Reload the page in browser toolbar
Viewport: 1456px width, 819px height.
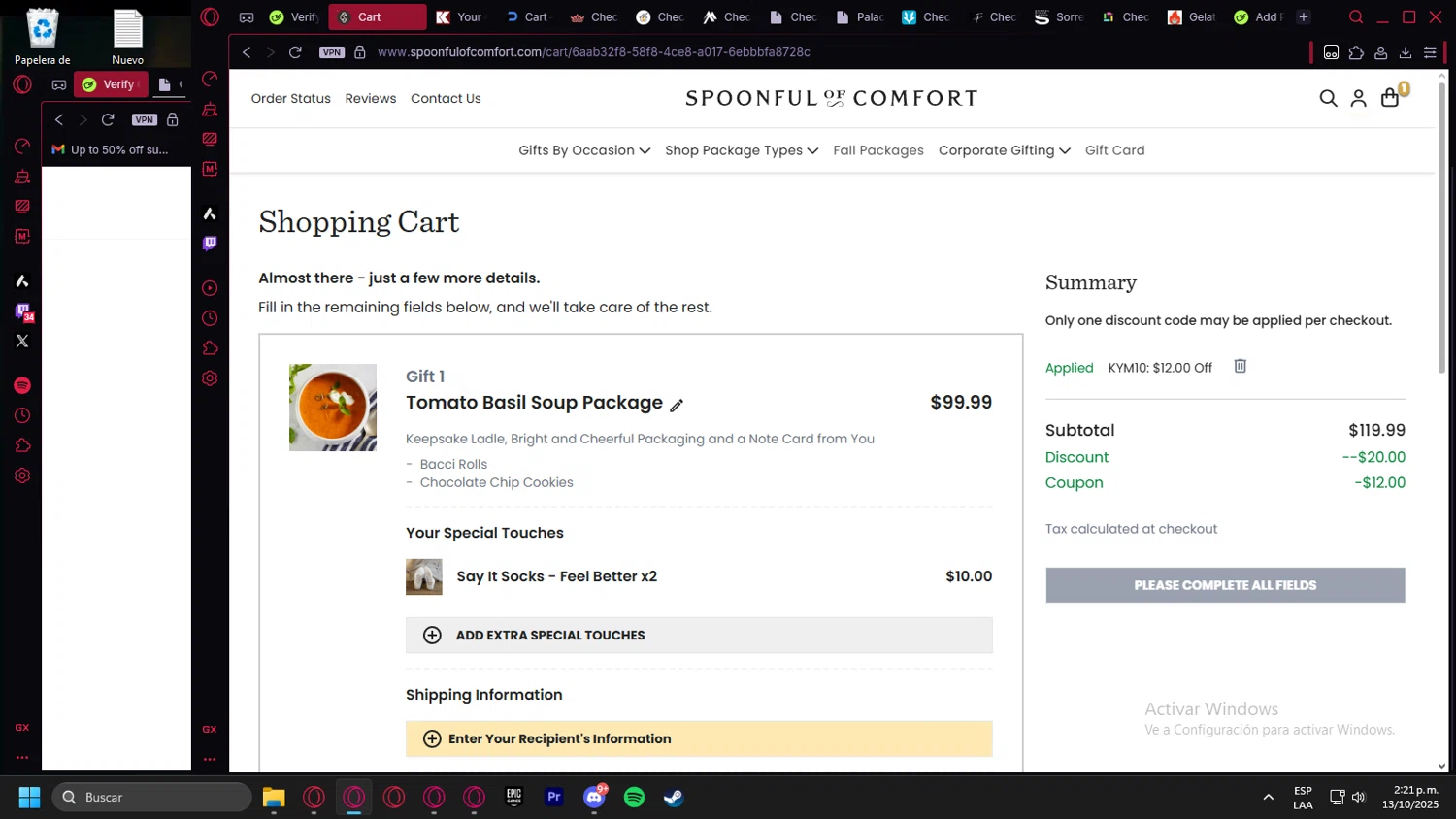point(295,52)
